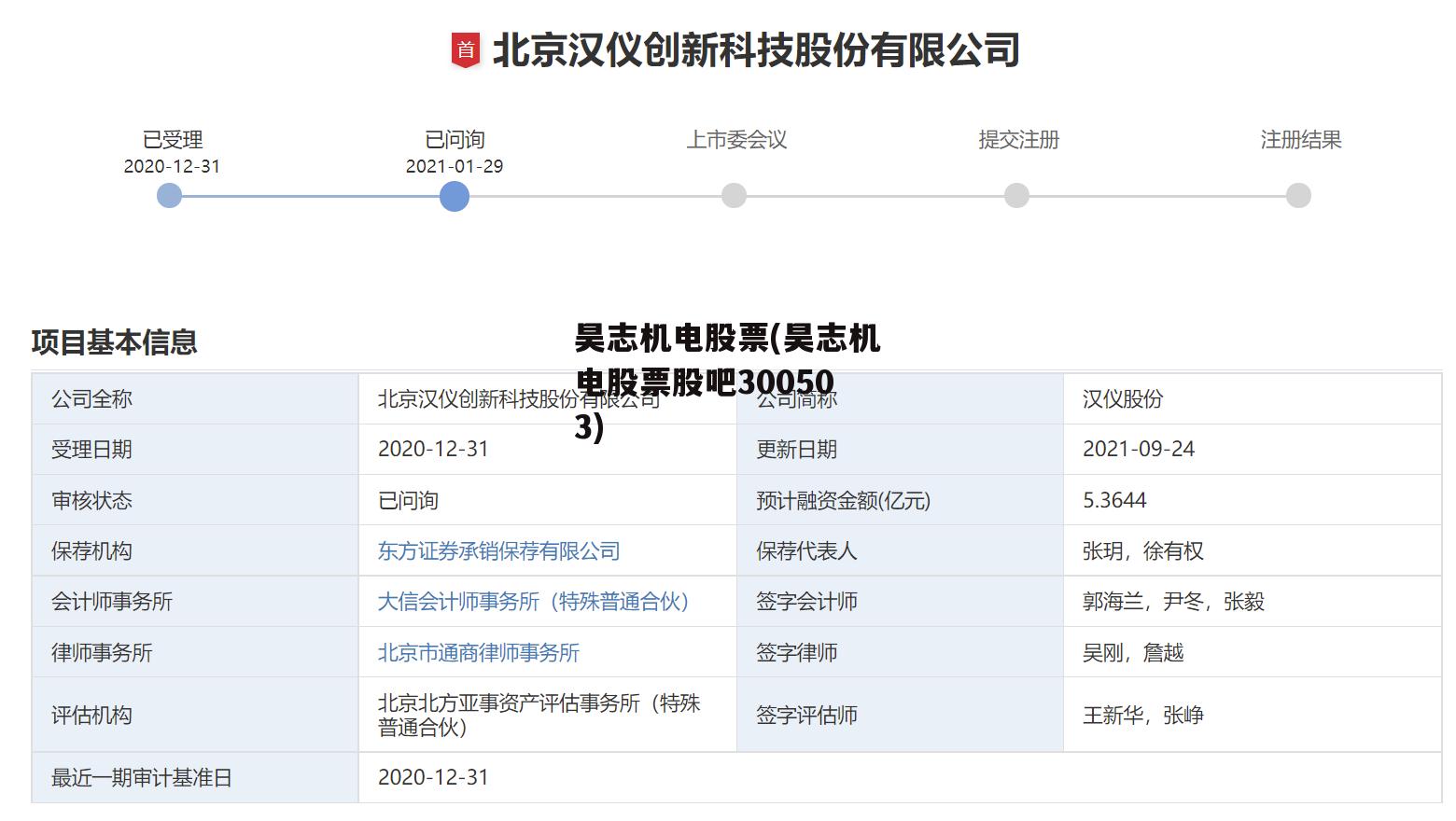
Task: Click the 提交注册 timeline node dot
Action: (x=1016, y=196)
